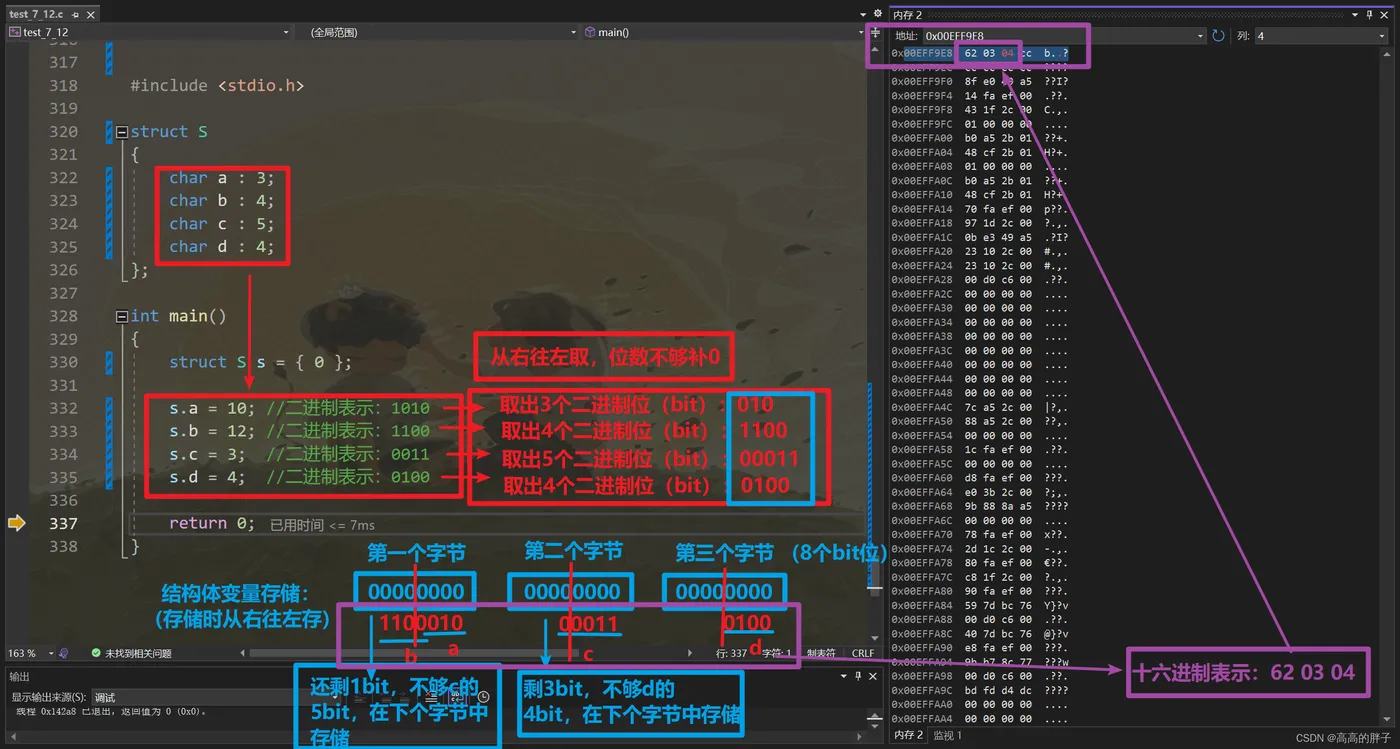Click the 制表符 tabs indicator
This screenshot has width=1400, height=749.
[821, 653]
